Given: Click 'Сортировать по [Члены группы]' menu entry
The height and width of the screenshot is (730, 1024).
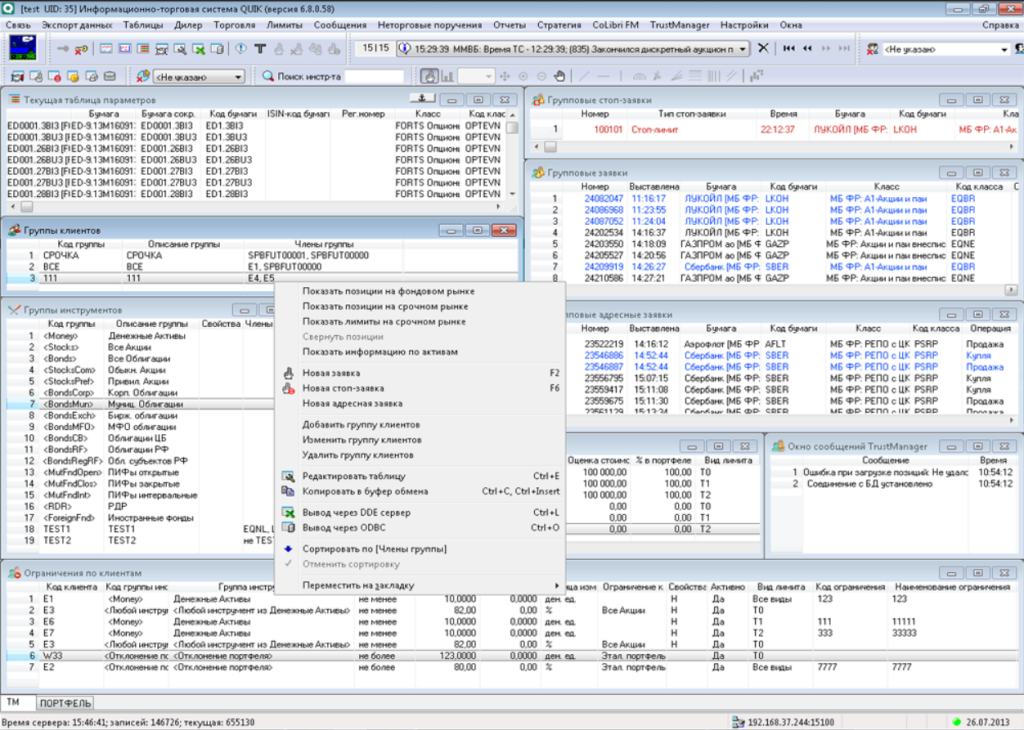Looking at the screenshot, I should click(x=374, y=549).
